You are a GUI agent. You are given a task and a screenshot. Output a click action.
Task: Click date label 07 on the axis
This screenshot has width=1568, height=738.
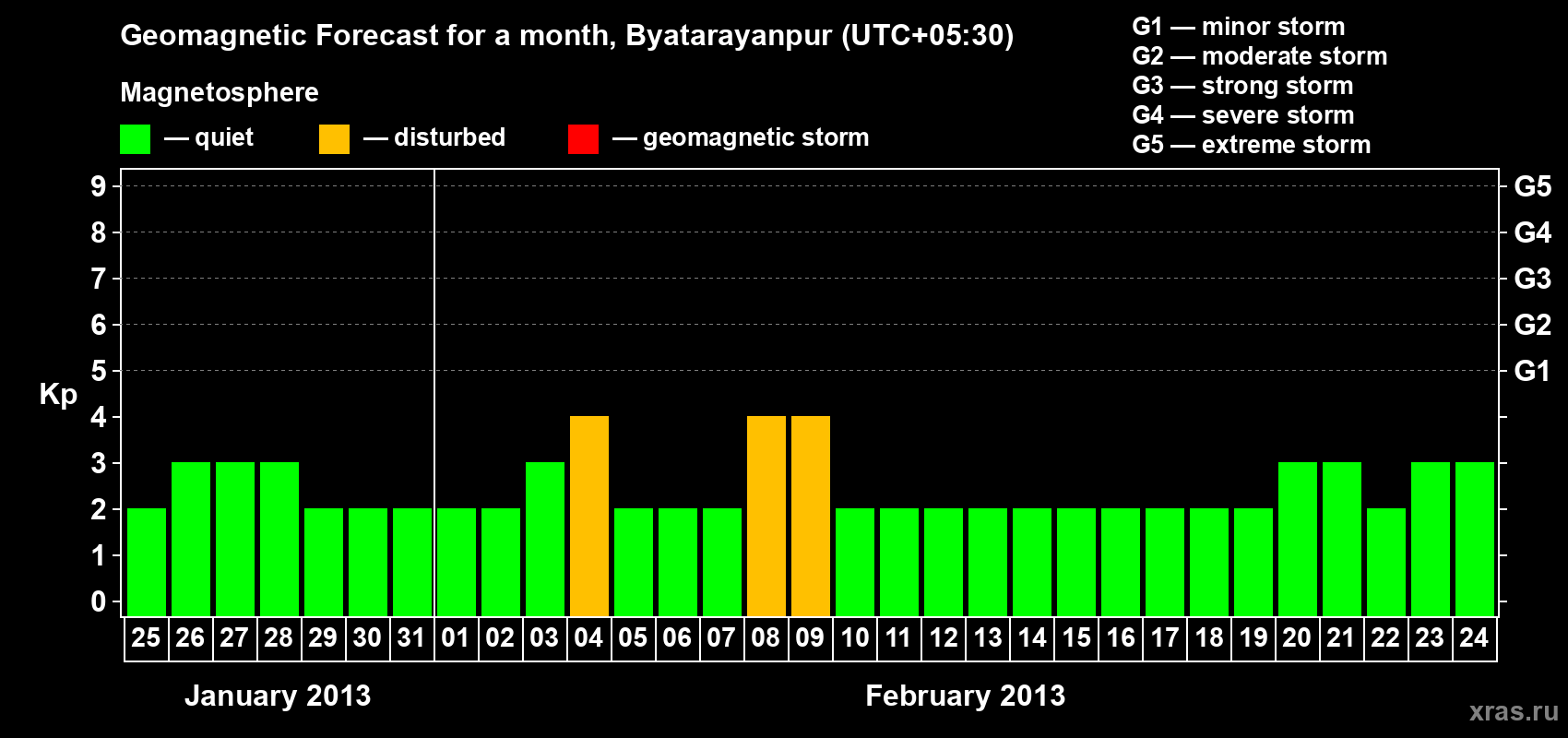tap(721, 638)
